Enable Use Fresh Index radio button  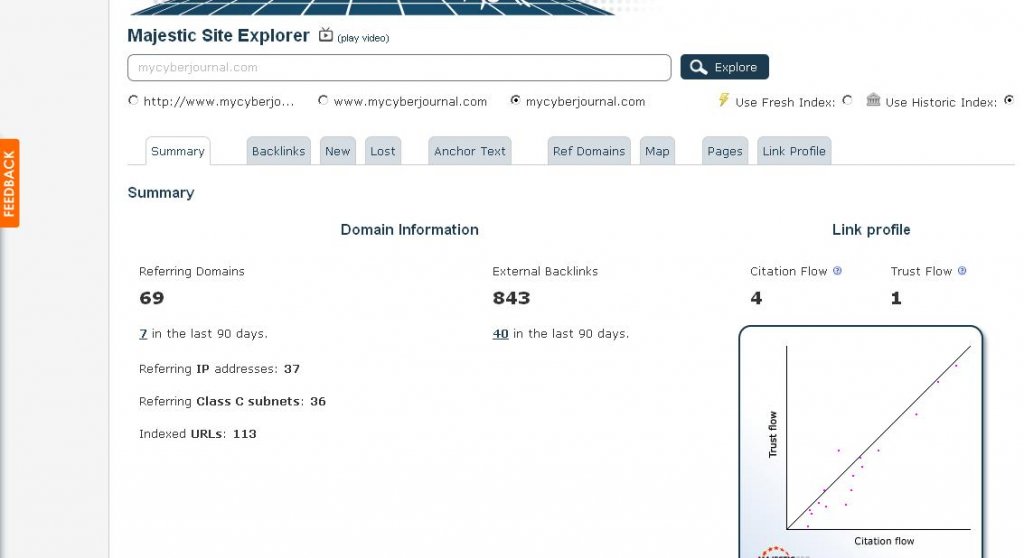(x=848, y=101)
